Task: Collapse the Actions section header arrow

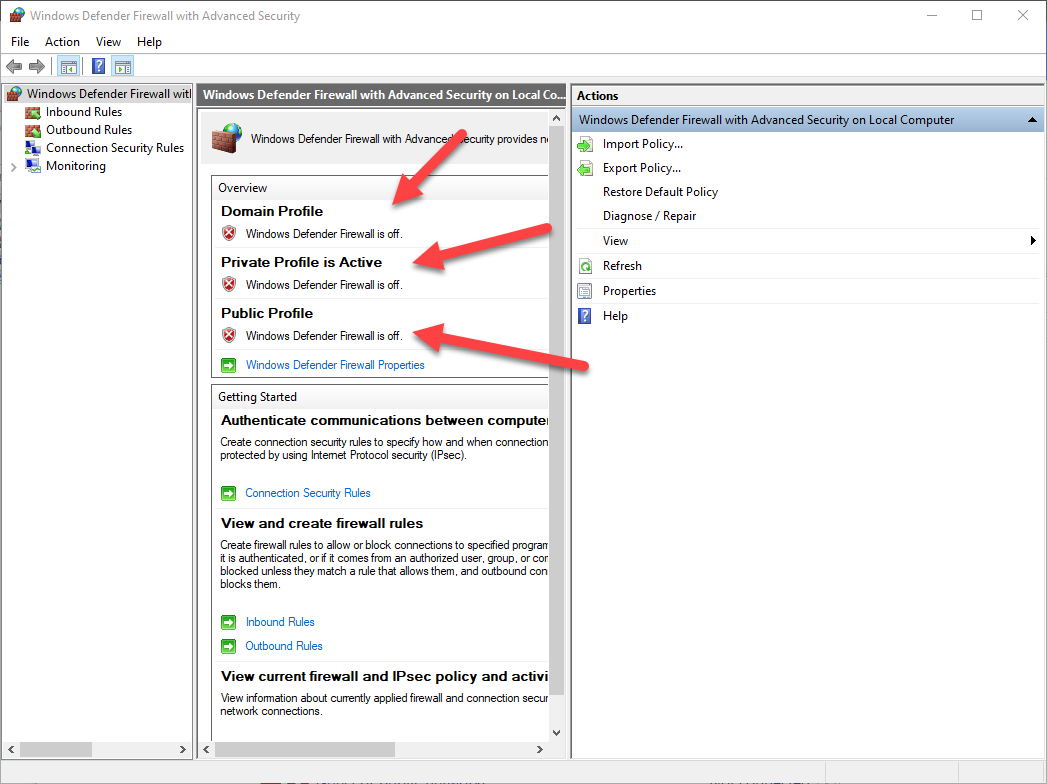Action: 1032,120
